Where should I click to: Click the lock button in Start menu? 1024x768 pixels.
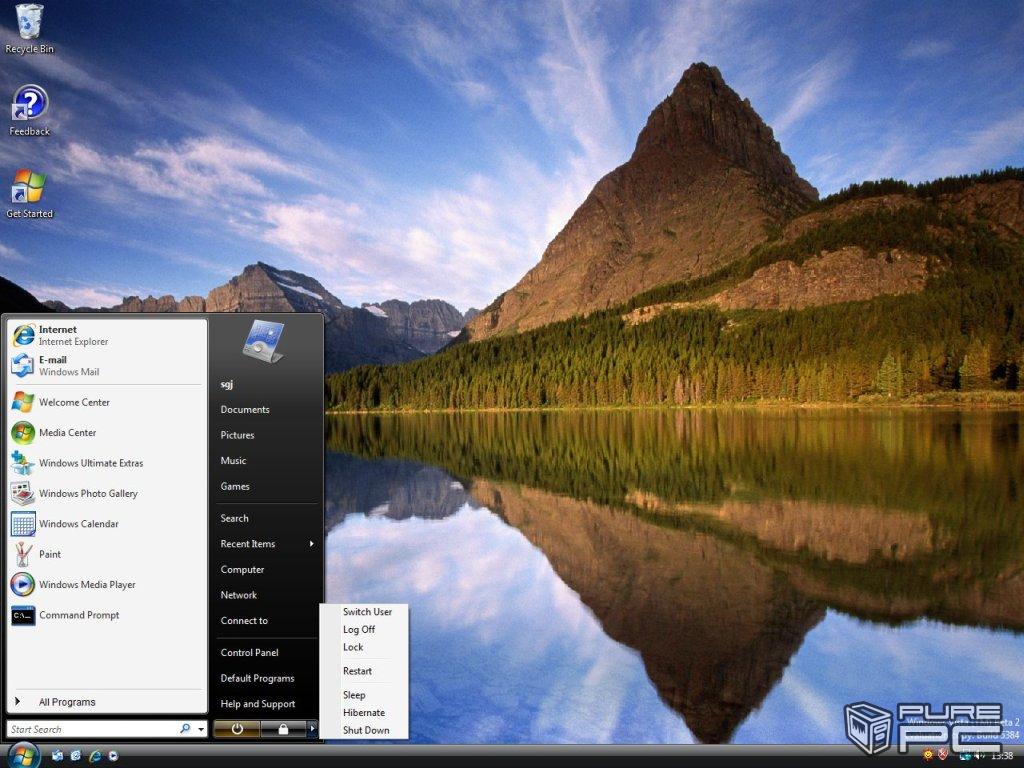tap(283, 729)
